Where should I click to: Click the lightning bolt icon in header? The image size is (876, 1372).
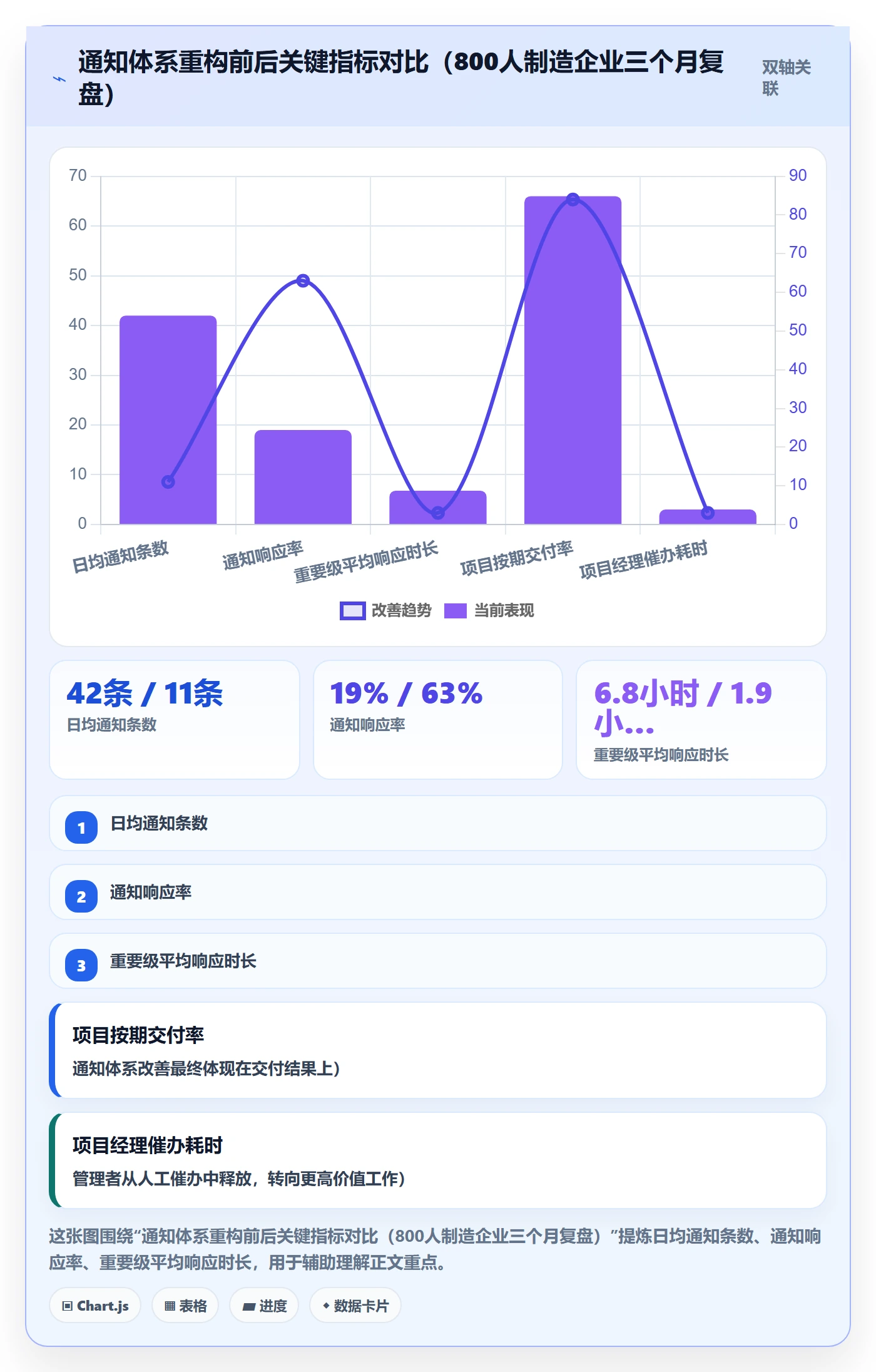pos(59,79)
